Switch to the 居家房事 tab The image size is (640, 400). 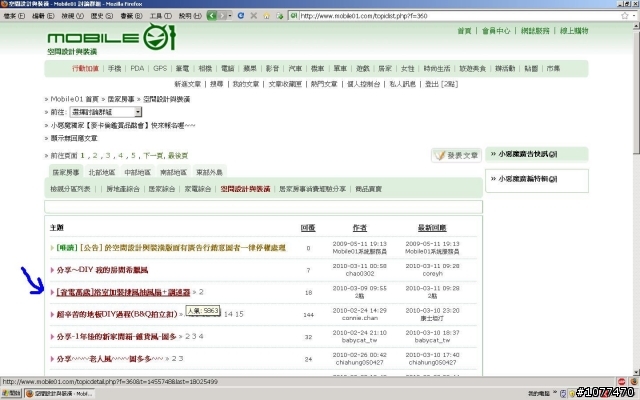(x=66, y=172)
